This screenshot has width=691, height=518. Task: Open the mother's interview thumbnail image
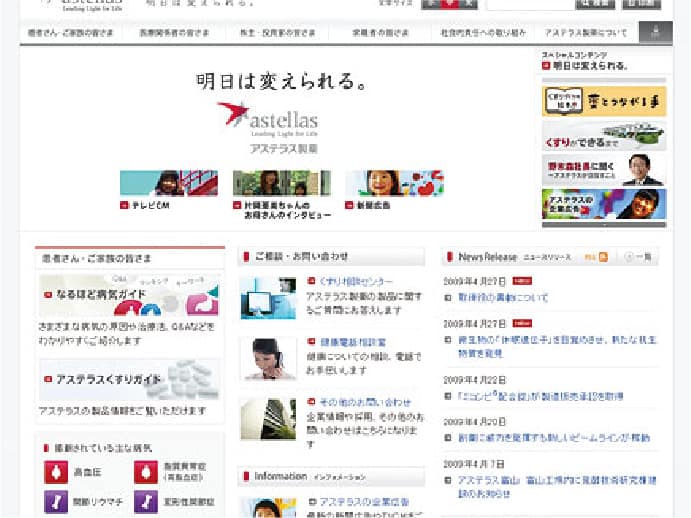[x=282, y=183]
